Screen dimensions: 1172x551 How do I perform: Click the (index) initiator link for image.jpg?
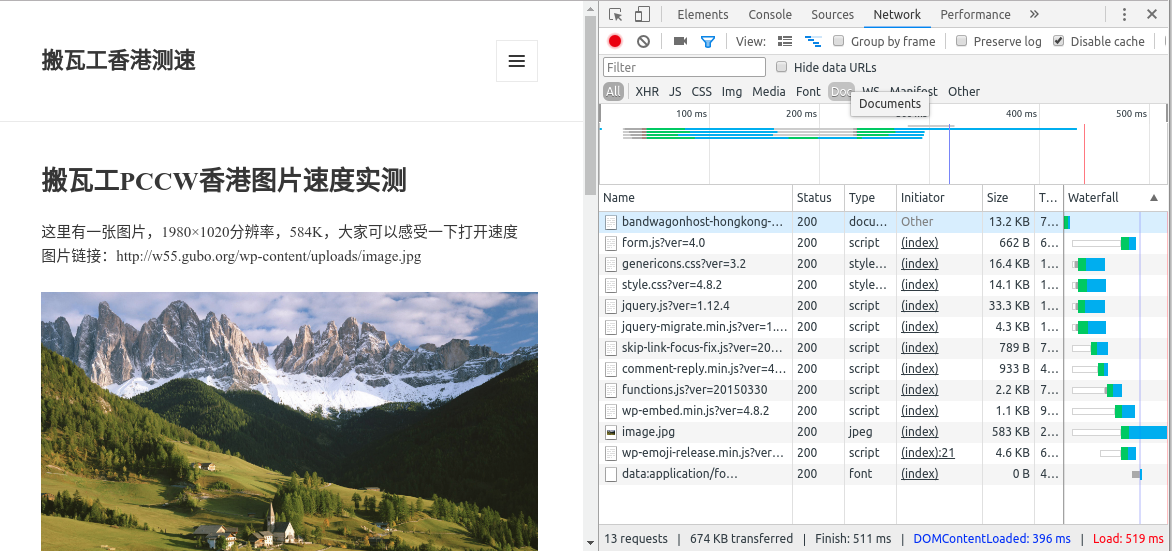[x=919, y=432]
